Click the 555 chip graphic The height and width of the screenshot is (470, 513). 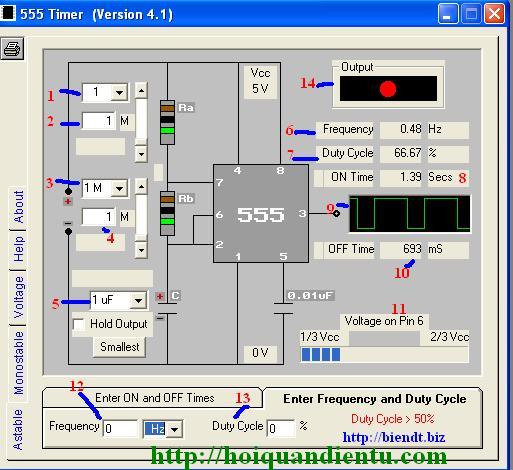pos(261,214)
